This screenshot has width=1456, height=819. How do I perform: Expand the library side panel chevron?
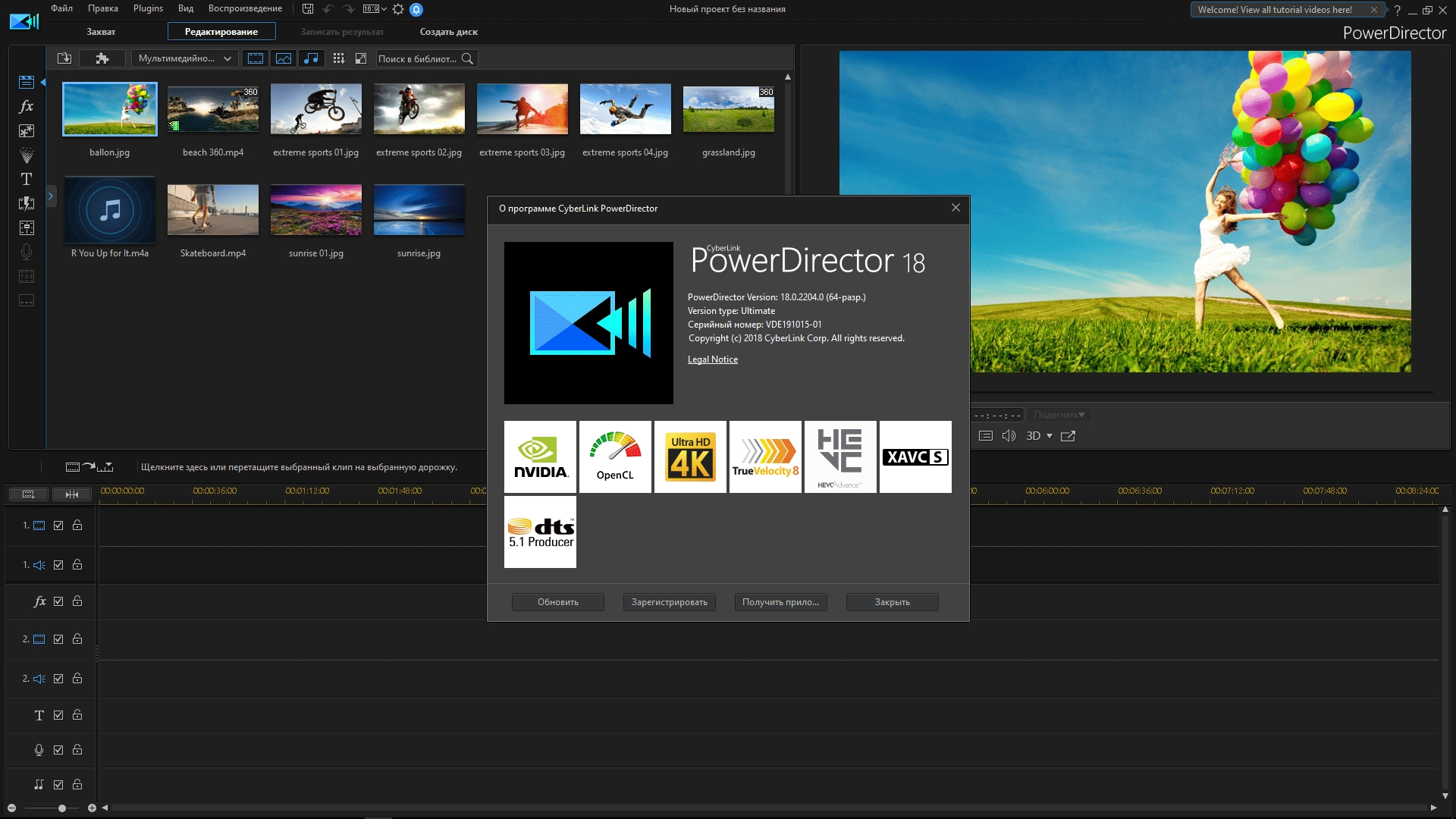[51, 196]
